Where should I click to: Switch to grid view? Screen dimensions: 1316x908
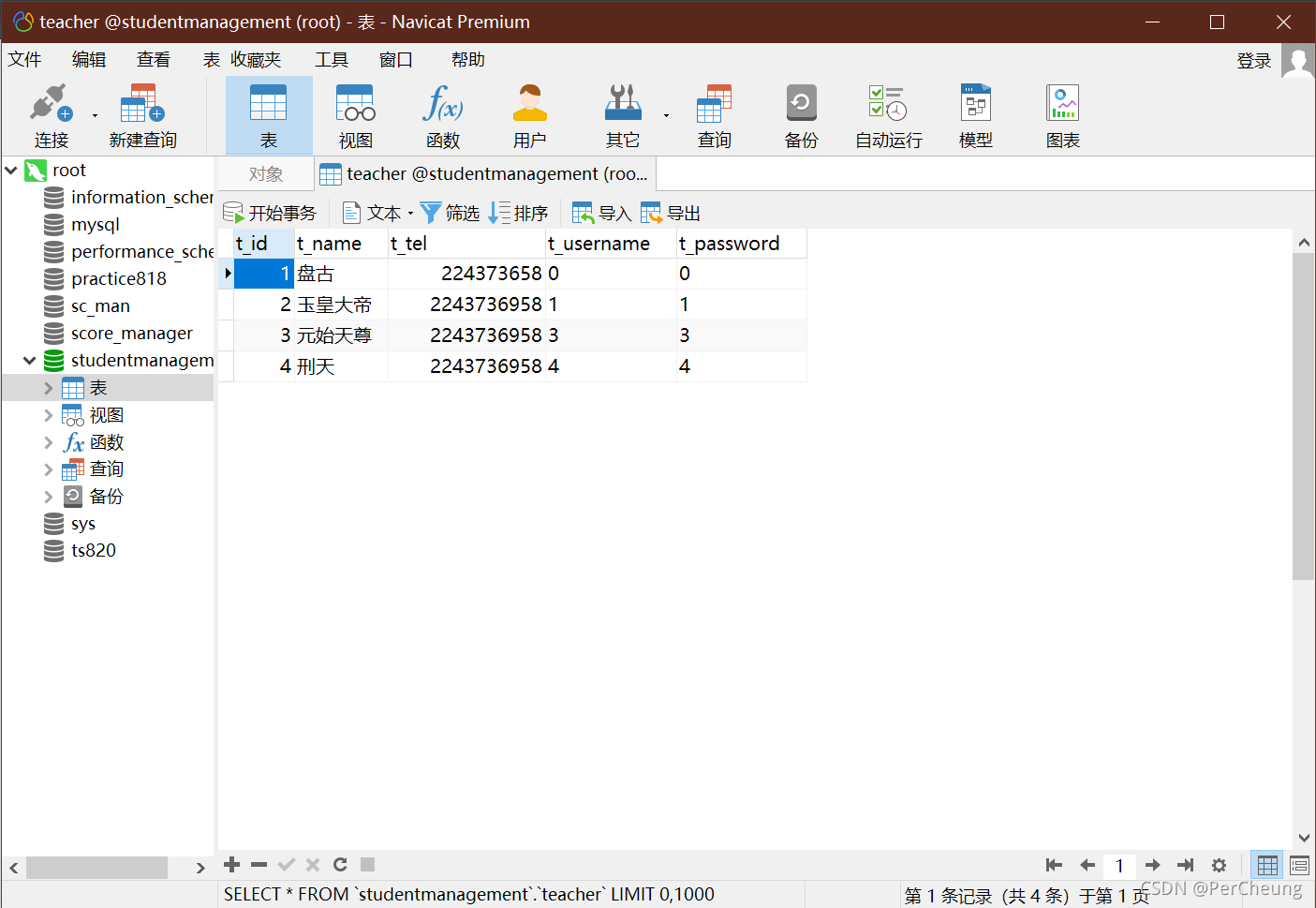coord(1267,865)
